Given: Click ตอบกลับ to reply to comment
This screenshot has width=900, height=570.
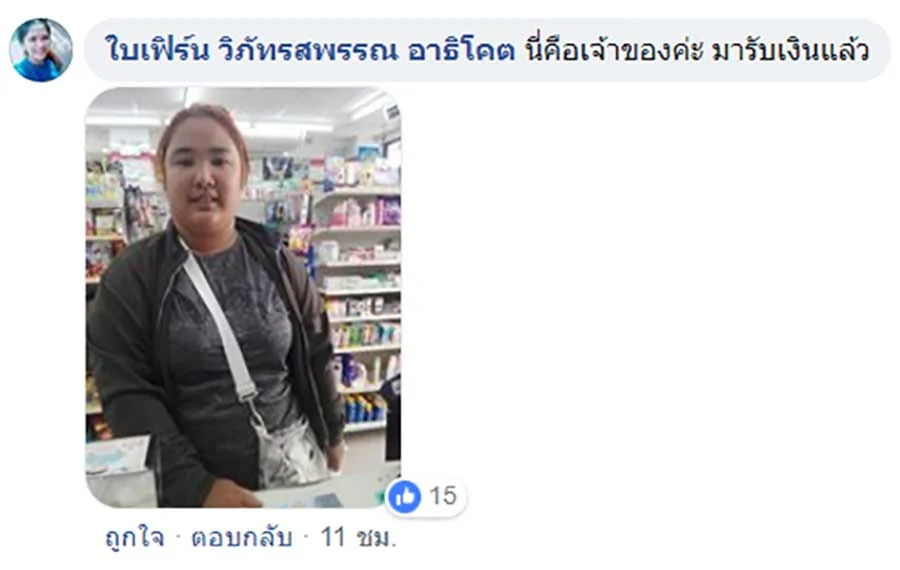Looking at the screenshot, I should point(242,537).
